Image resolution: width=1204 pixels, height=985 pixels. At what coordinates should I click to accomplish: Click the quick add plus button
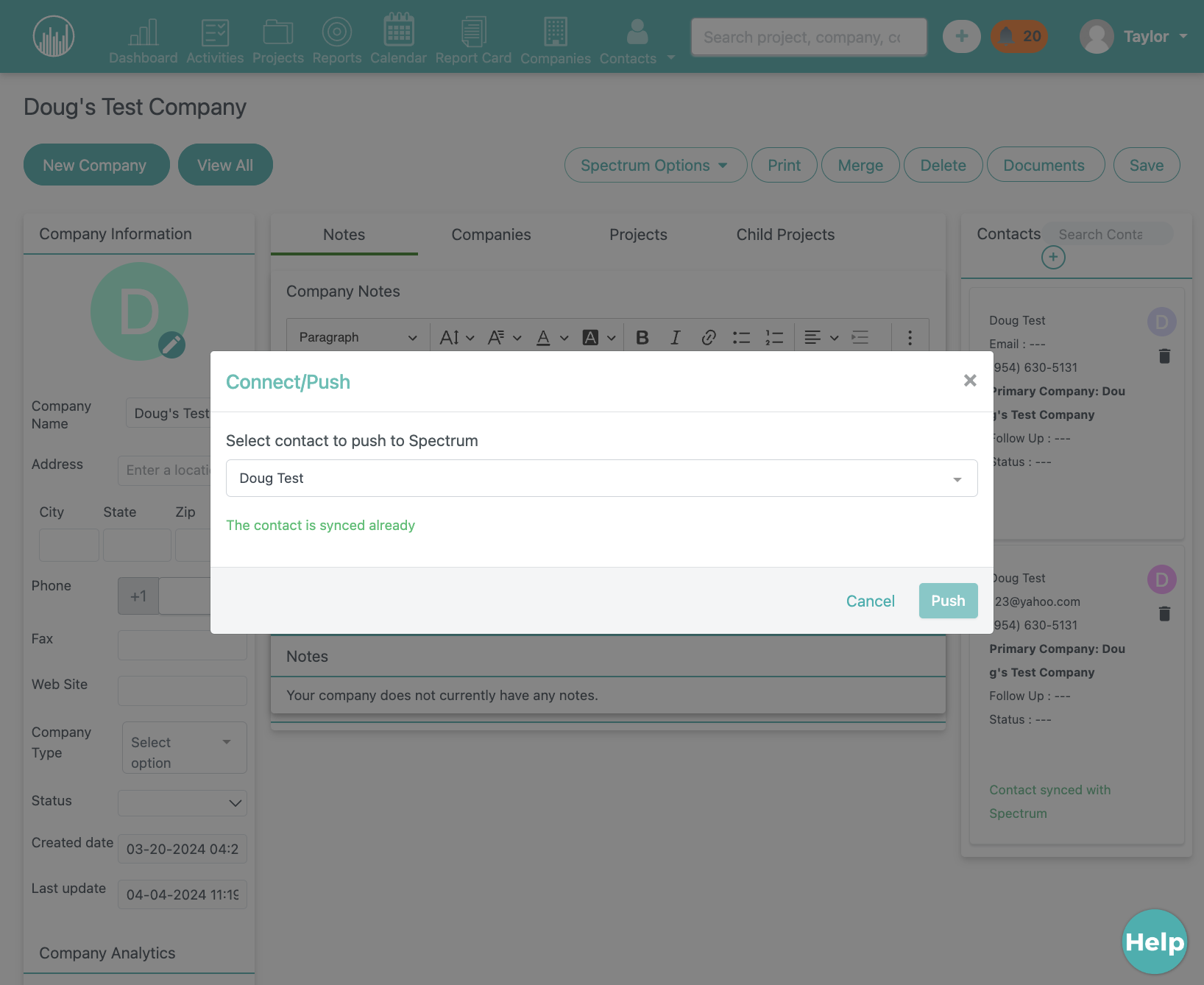962,36
